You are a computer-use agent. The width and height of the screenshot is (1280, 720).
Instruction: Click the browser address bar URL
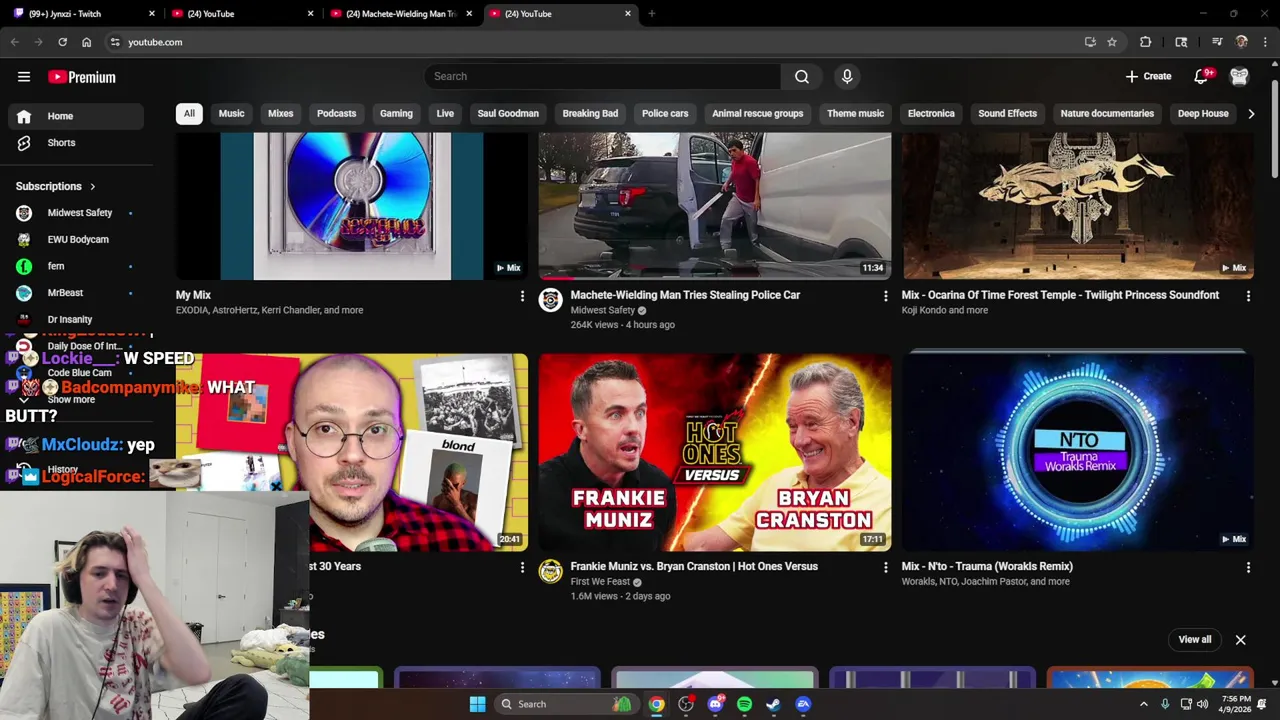[155, 42]
